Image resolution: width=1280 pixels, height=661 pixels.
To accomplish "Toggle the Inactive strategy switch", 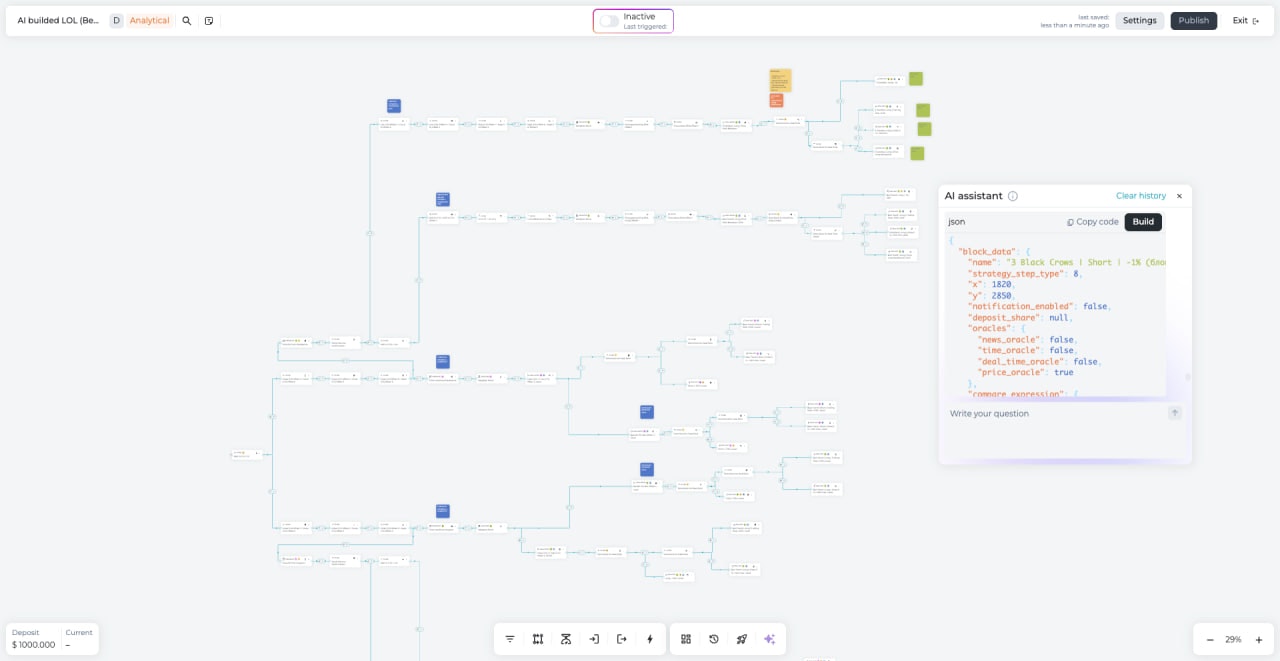I will coord(609,19).
